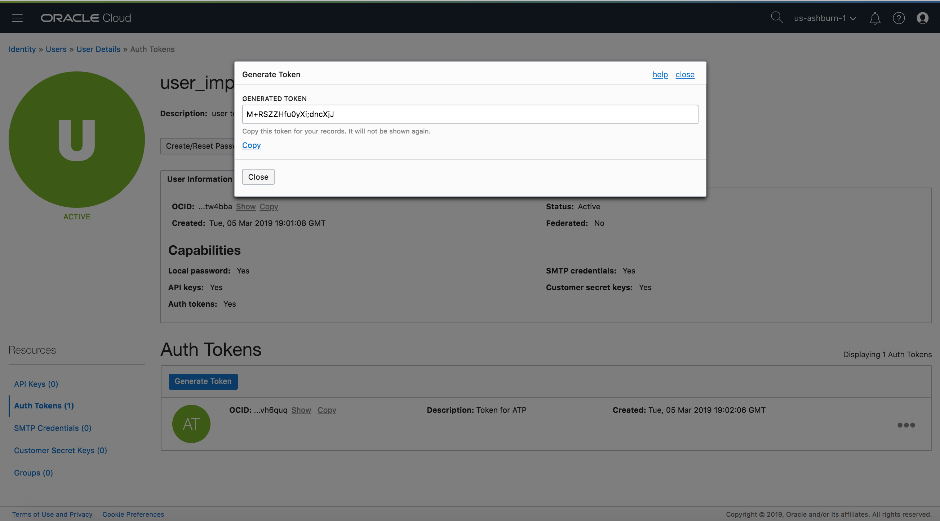Open the three-dot actions menu for token

906,425
